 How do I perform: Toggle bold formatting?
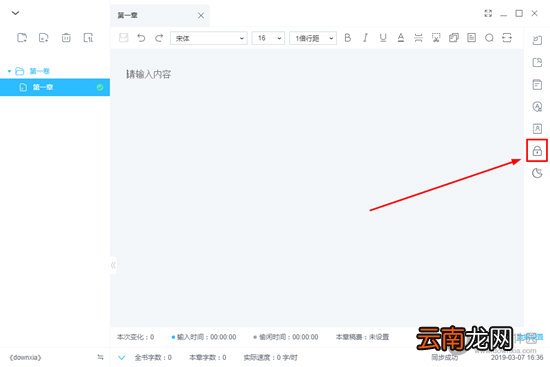pyautogui.click(x=348, y=38)
